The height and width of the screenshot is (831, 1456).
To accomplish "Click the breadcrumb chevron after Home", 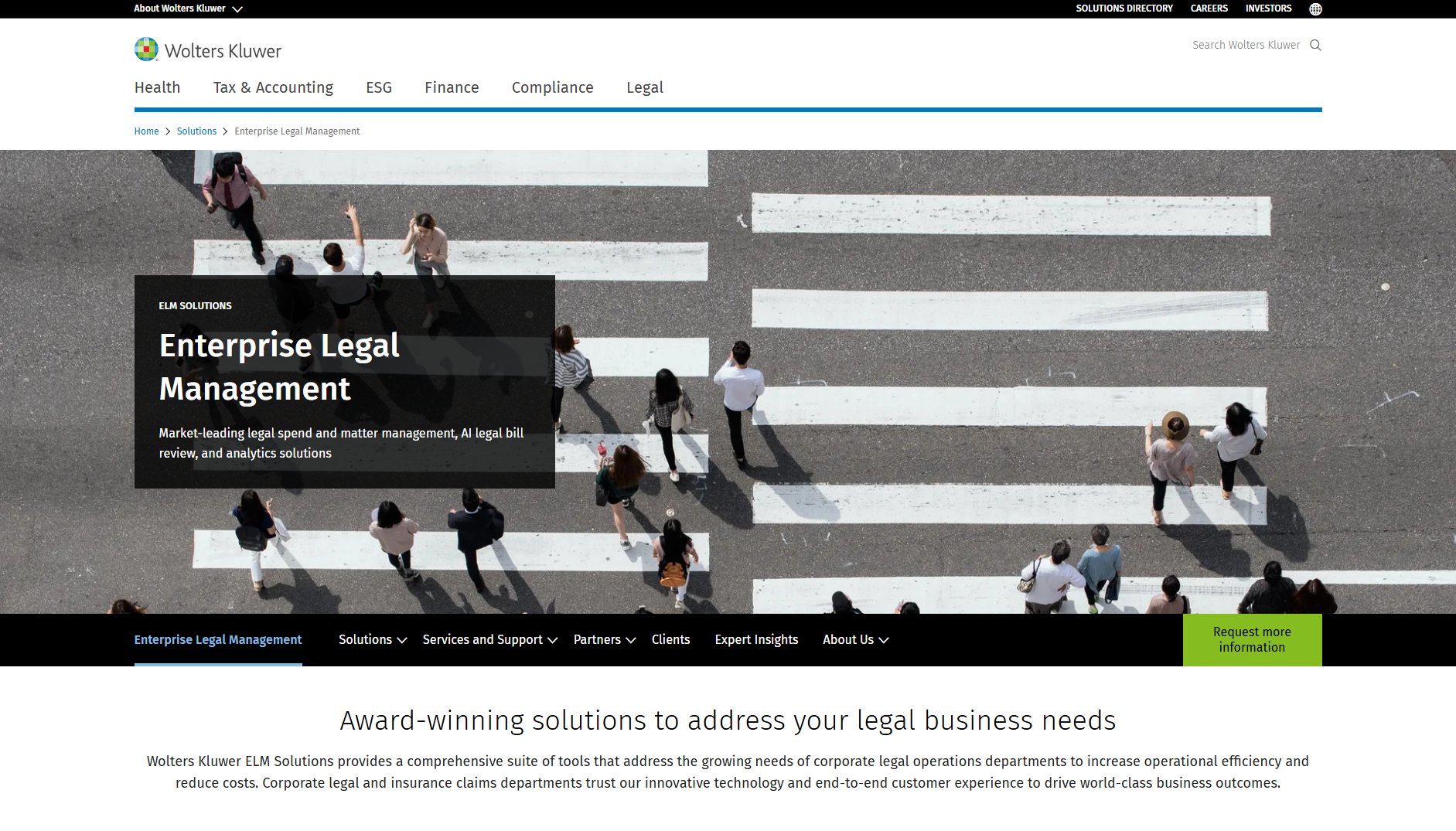I will coord(167,131).
